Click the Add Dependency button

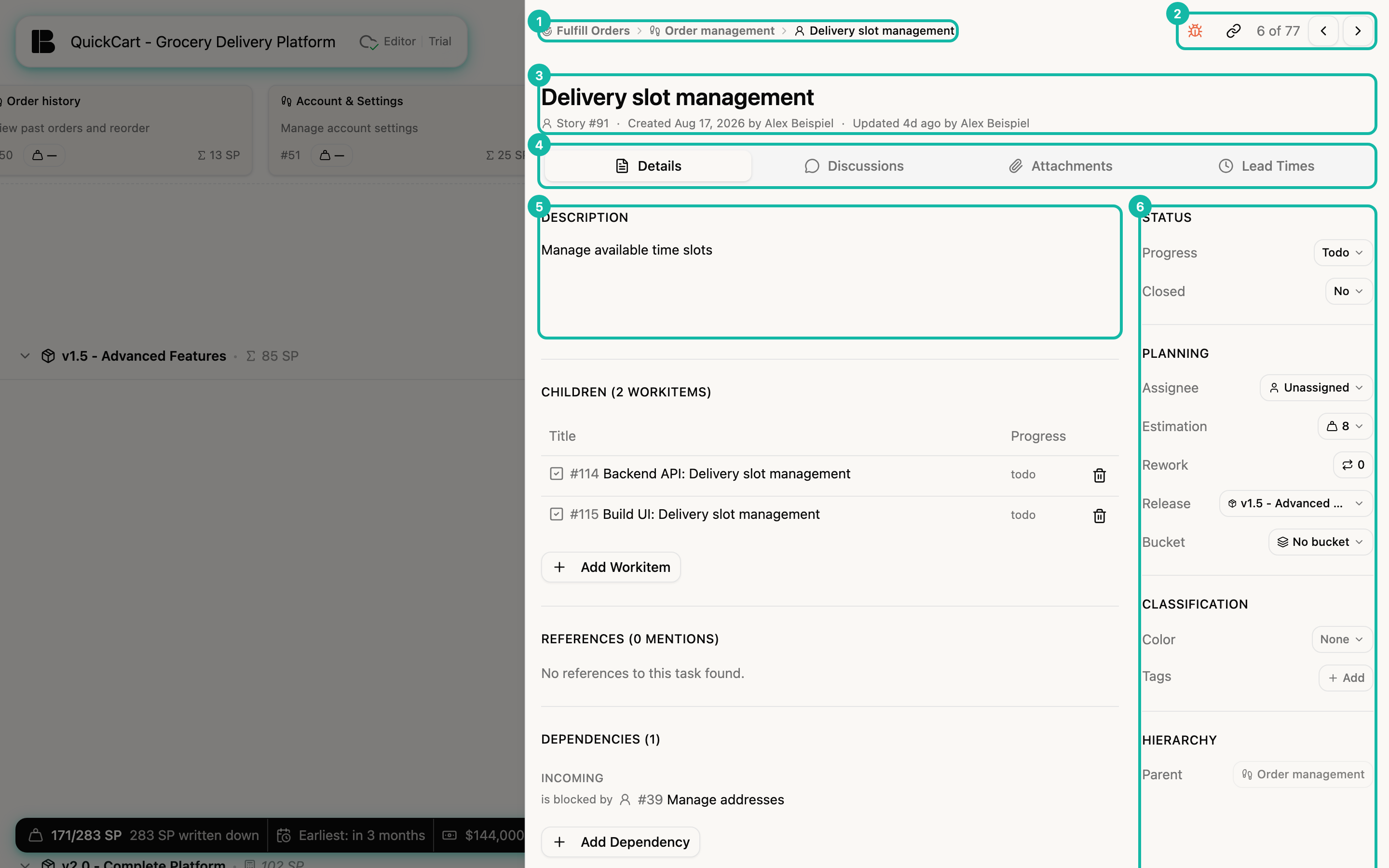[620, 841]
